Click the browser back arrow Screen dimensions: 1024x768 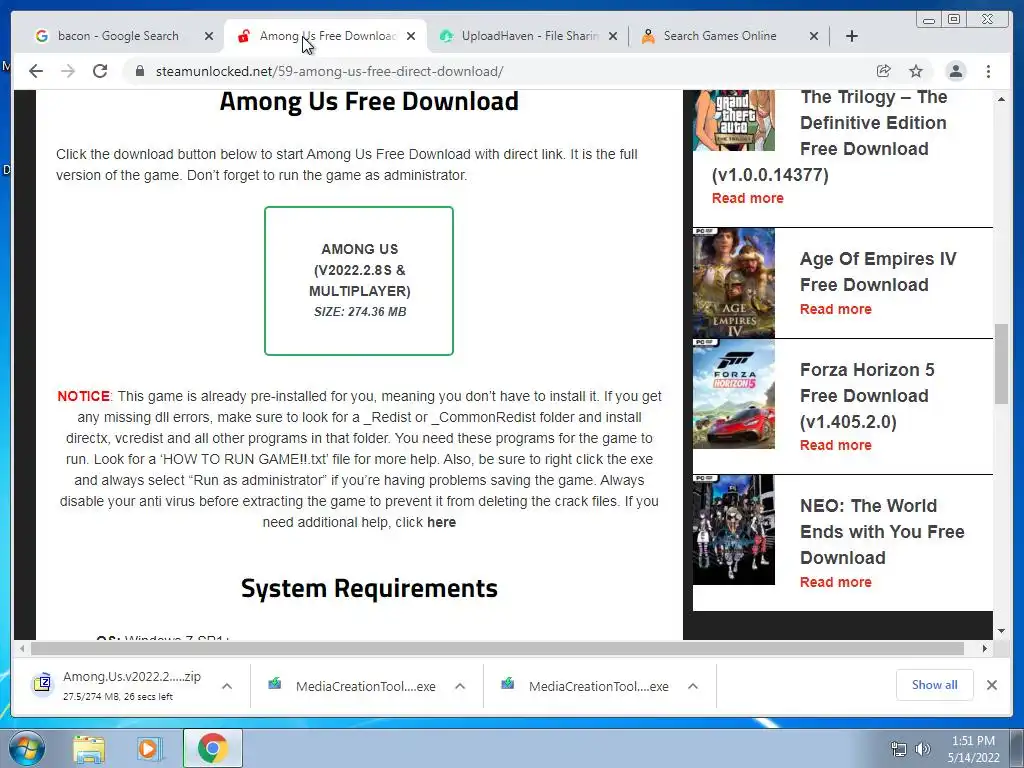36,71
